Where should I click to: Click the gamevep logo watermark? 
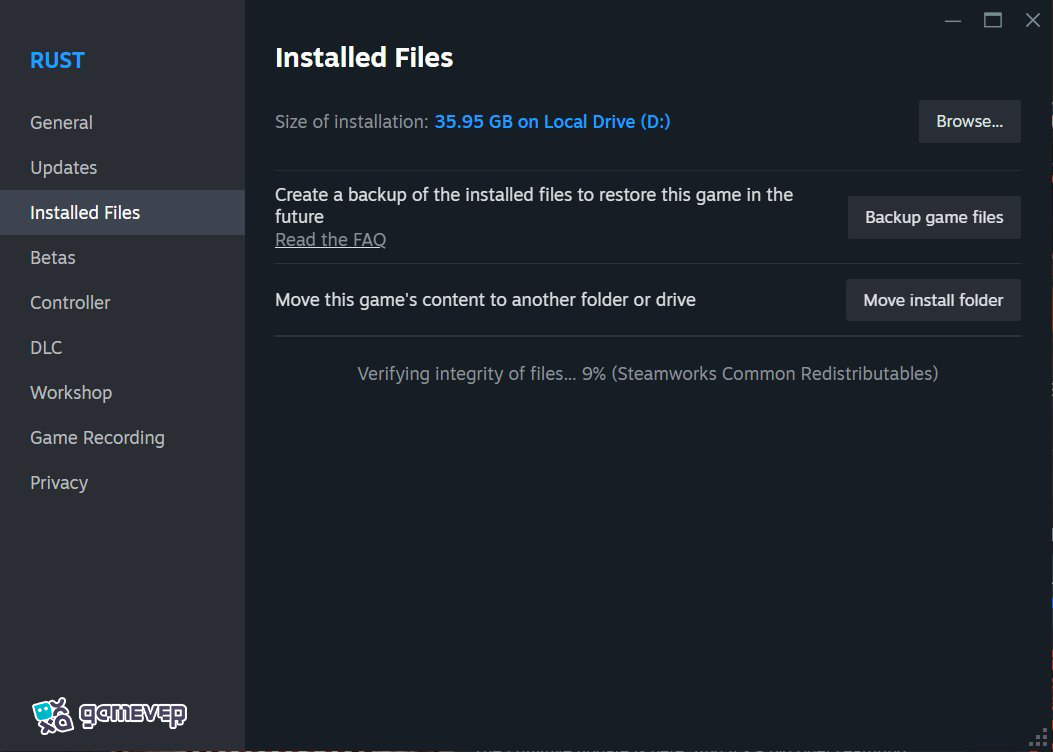pos(109,715)
